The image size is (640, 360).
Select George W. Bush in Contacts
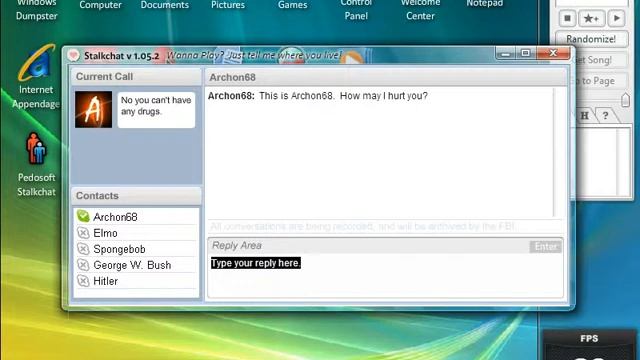coord(136,265)
